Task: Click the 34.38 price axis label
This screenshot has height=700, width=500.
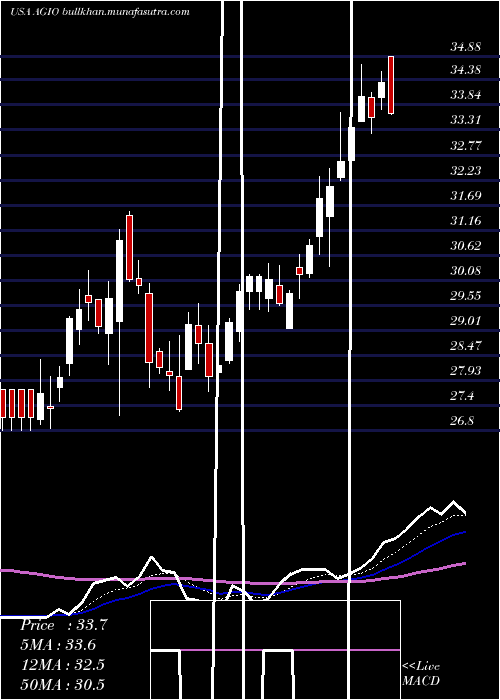Action: click(x=466, y=70)
